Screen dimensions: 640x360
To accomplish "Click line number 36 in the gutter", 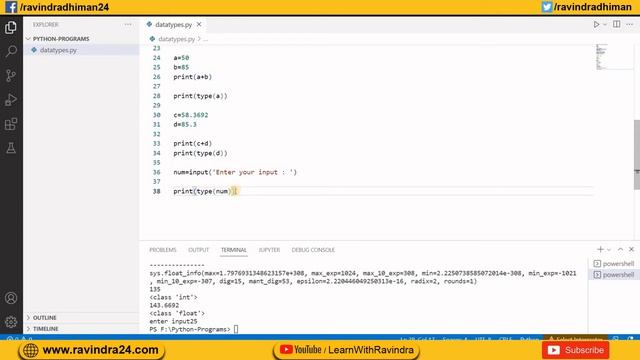I will pyautogui.click(x=157, y=172).
